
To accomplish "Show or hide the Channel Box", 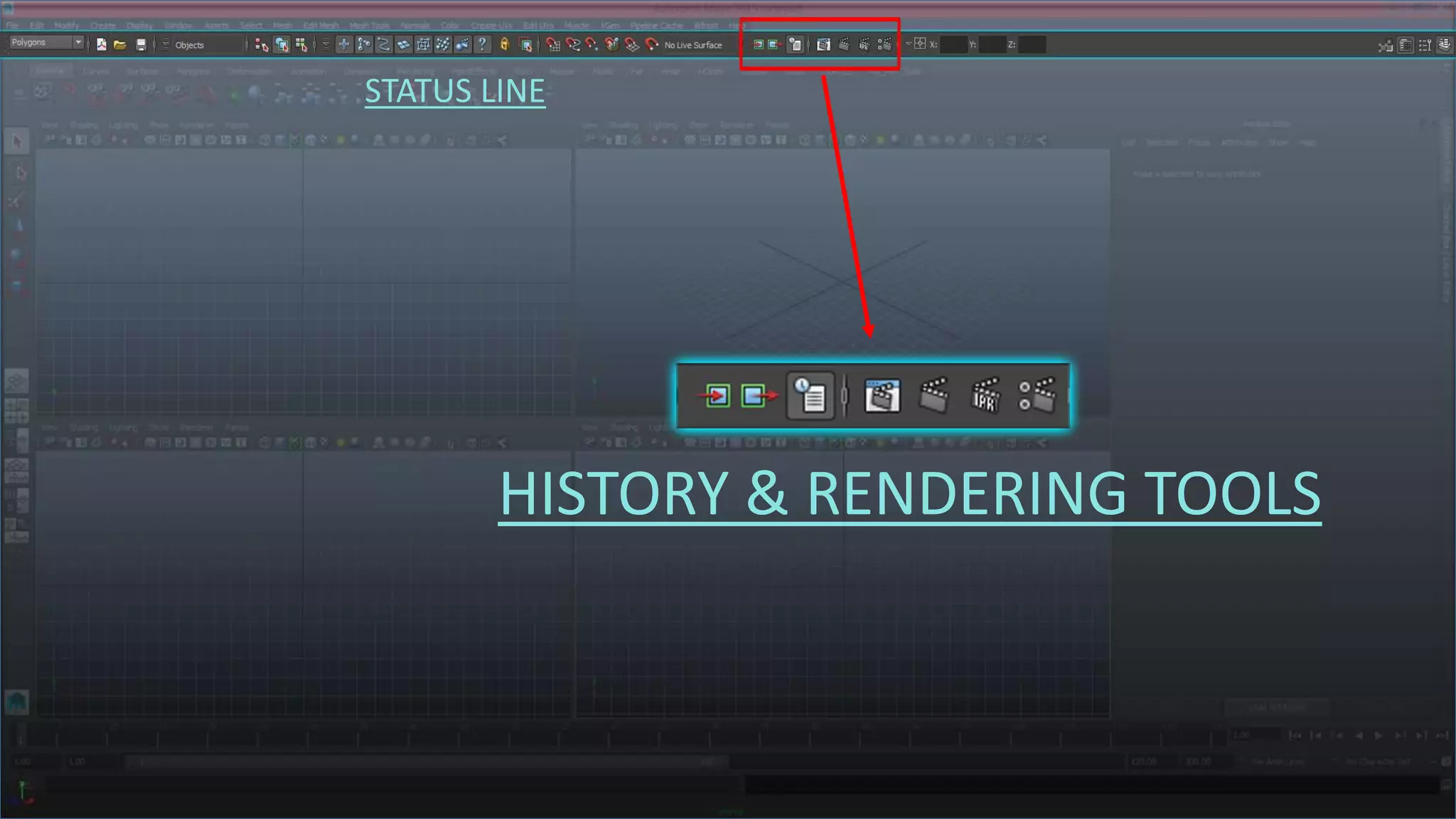I will coord(1445,45).
